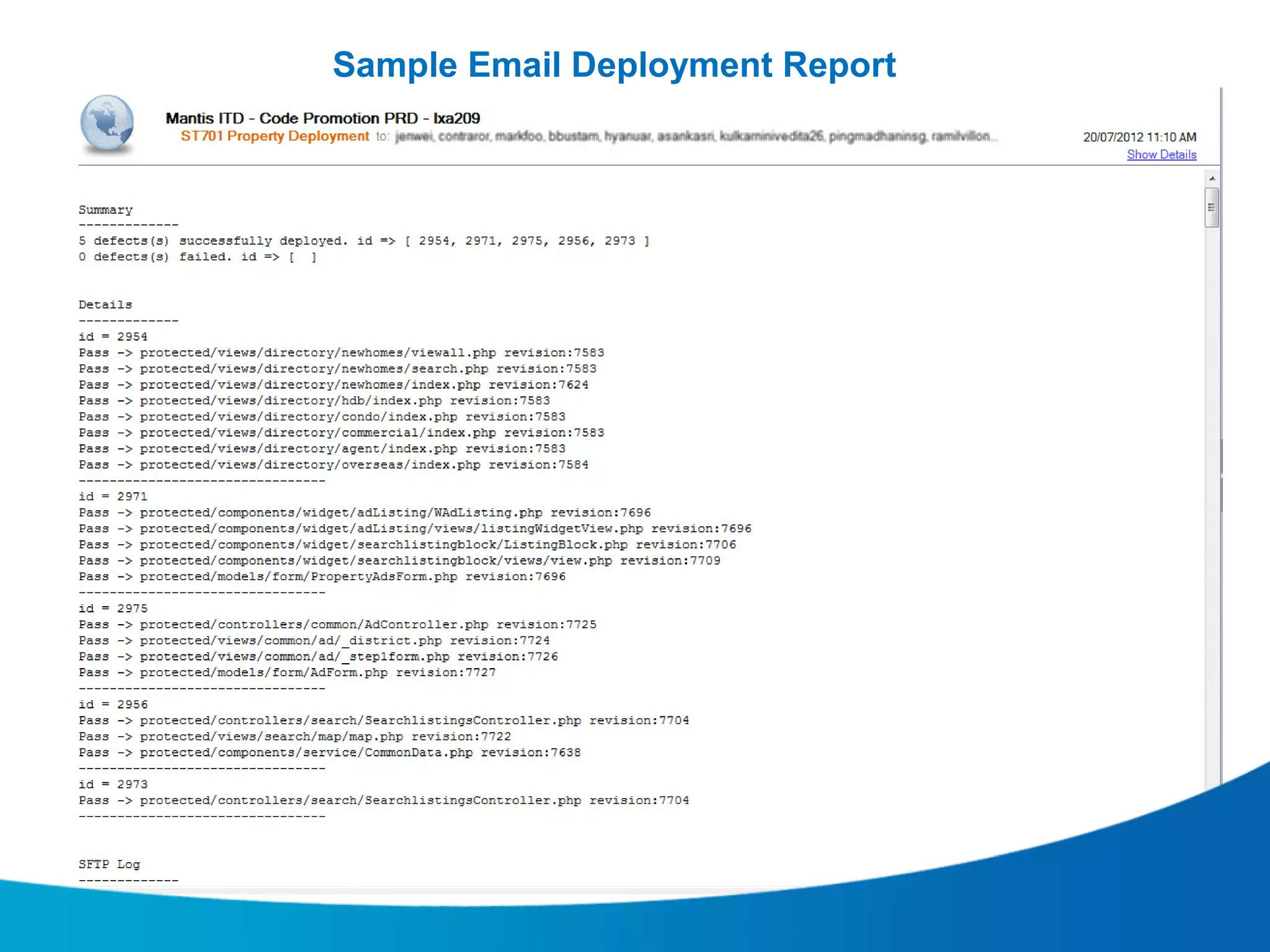Click the timestamp 20/07/2012 11:10 AM
This screenshot has width=1270, height=952.
tap(1139, 137)
